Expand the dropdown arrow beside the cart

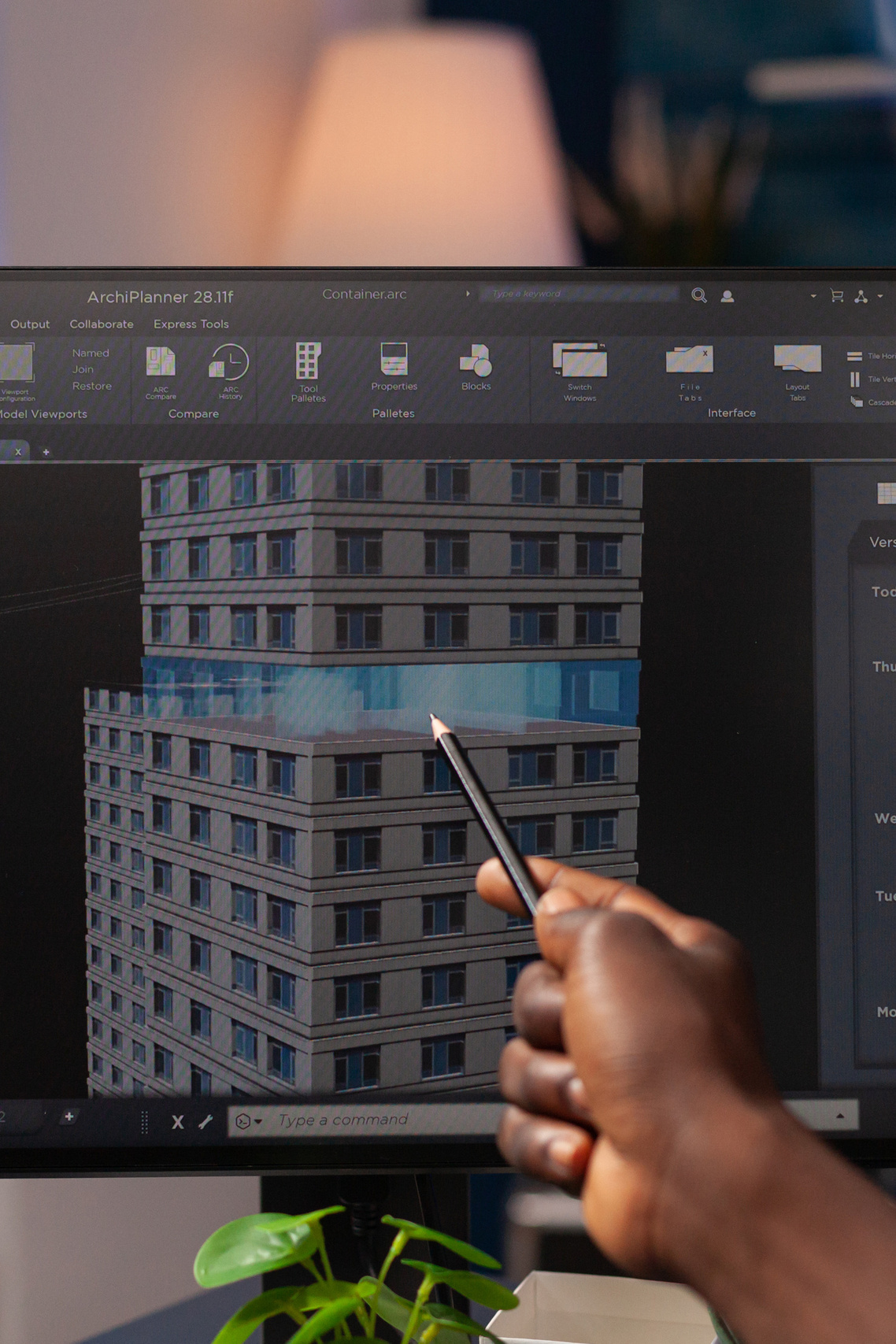click(x=813, y=296)
